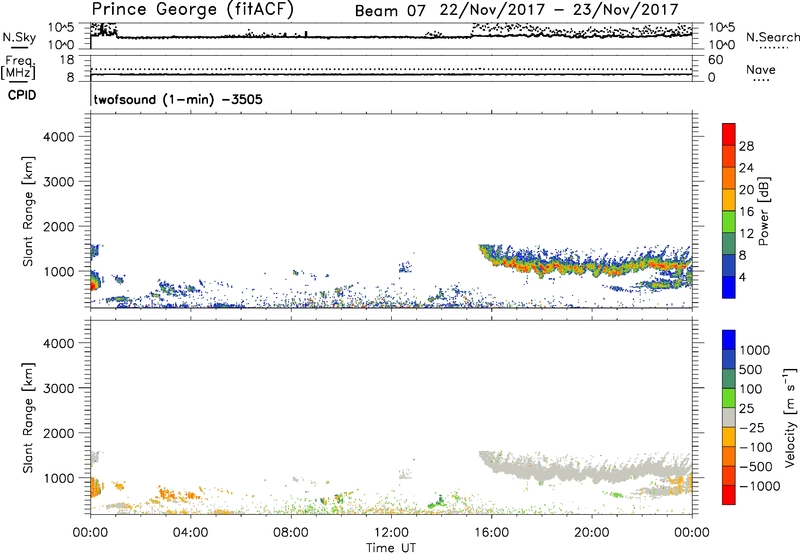Click the '12:00' time axis tick label
This screenshot has height=554, width=800.
[x=391, y=533]
